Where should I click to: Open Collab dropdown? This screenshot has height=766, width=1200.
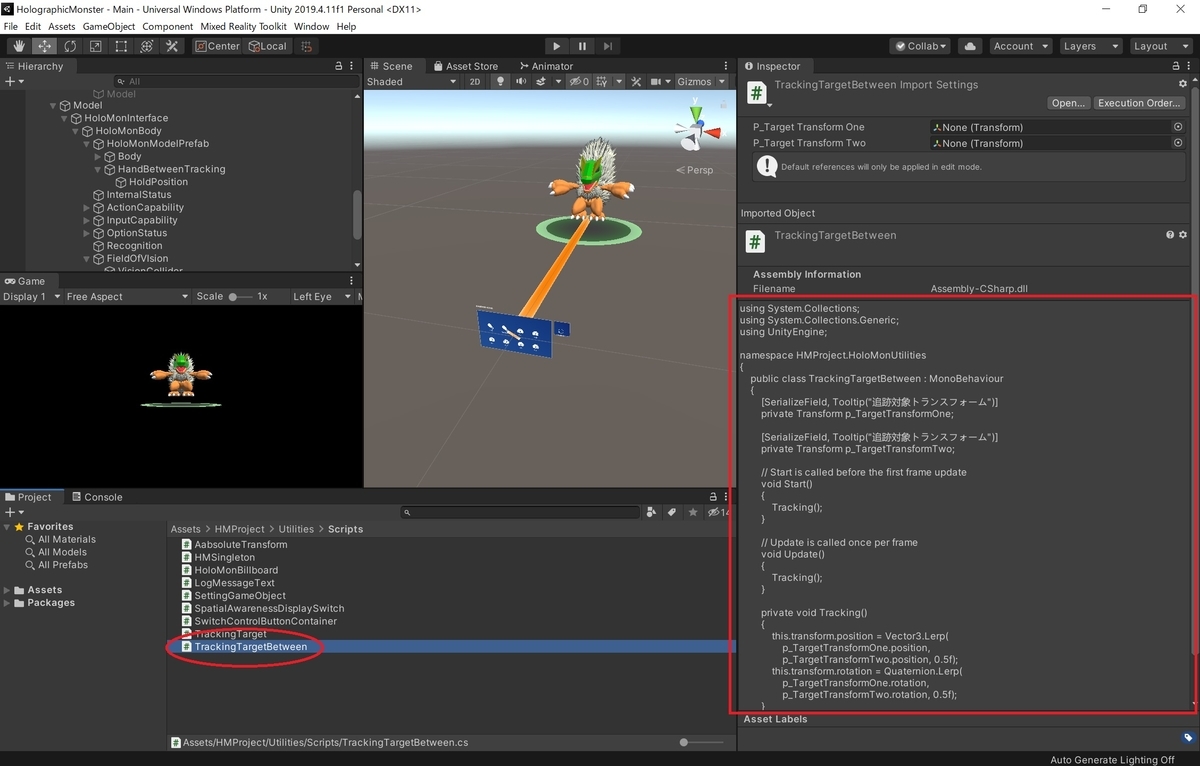pyautogui.click(x=920, y=46)
